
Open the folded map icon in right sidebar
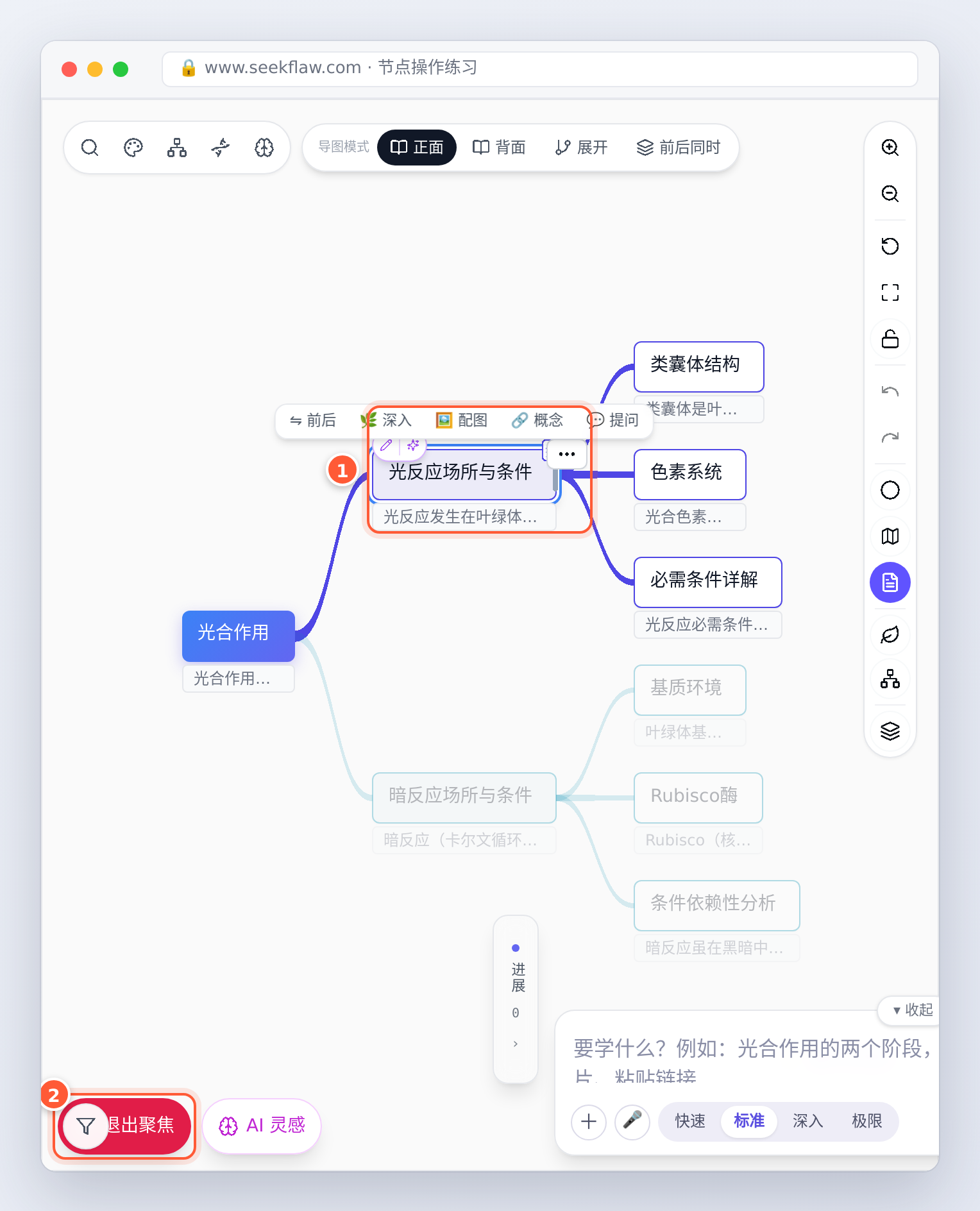point(890,536)
